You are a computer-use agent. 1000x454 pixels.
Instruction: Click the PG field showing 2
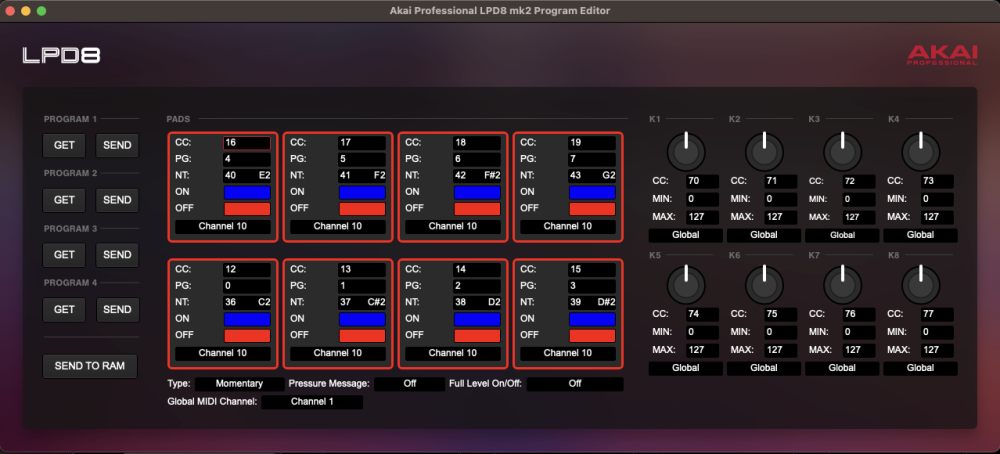[x=477, y=286]
